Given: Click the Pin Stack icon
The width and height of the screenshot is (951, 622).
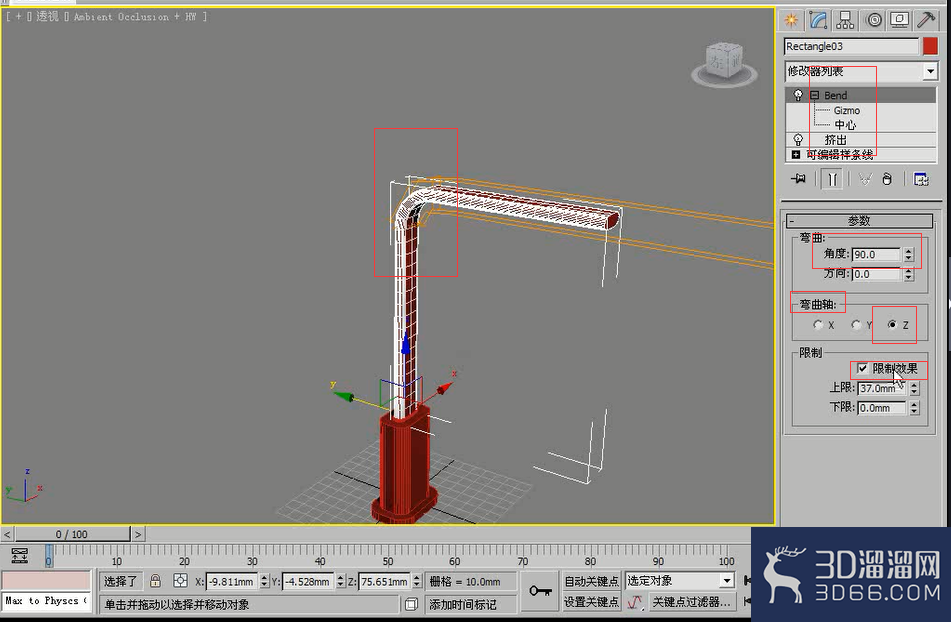Looking at the screenshot, I should tap(798, 179).
